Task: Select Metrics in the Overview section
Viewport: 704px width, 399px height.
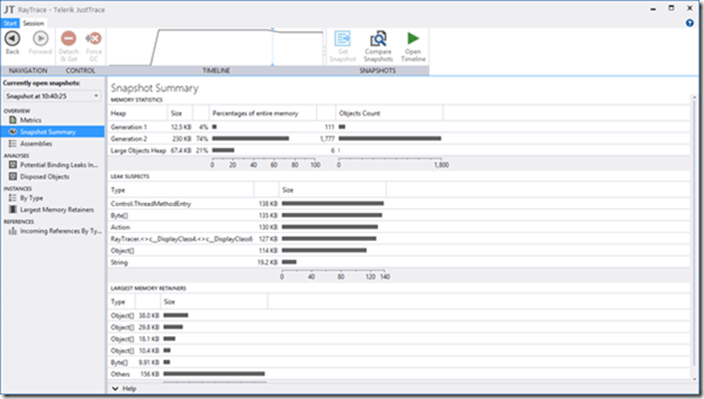Action: click(31, 120)
